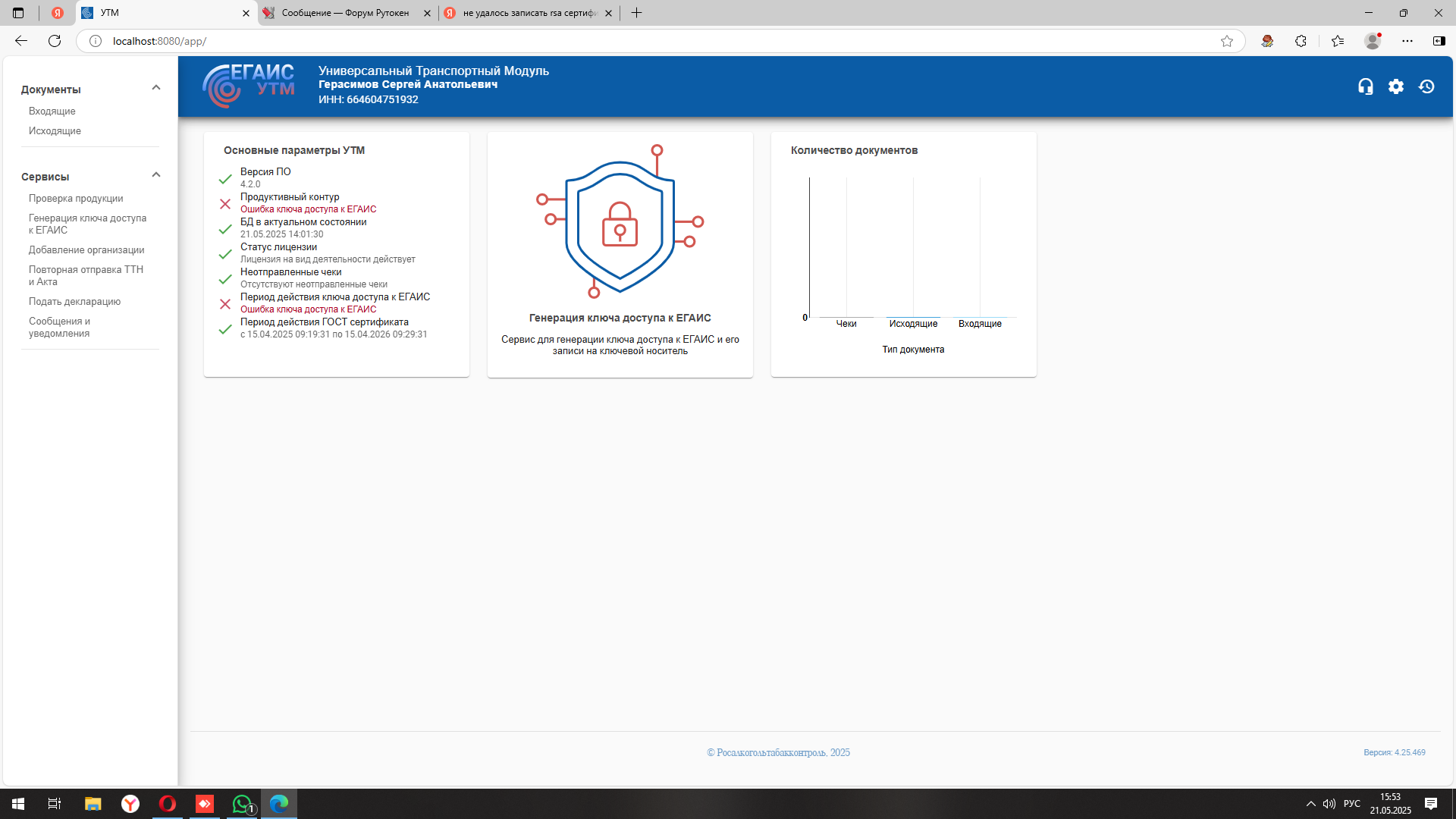Open Проверка продукции service

[76, 198]
